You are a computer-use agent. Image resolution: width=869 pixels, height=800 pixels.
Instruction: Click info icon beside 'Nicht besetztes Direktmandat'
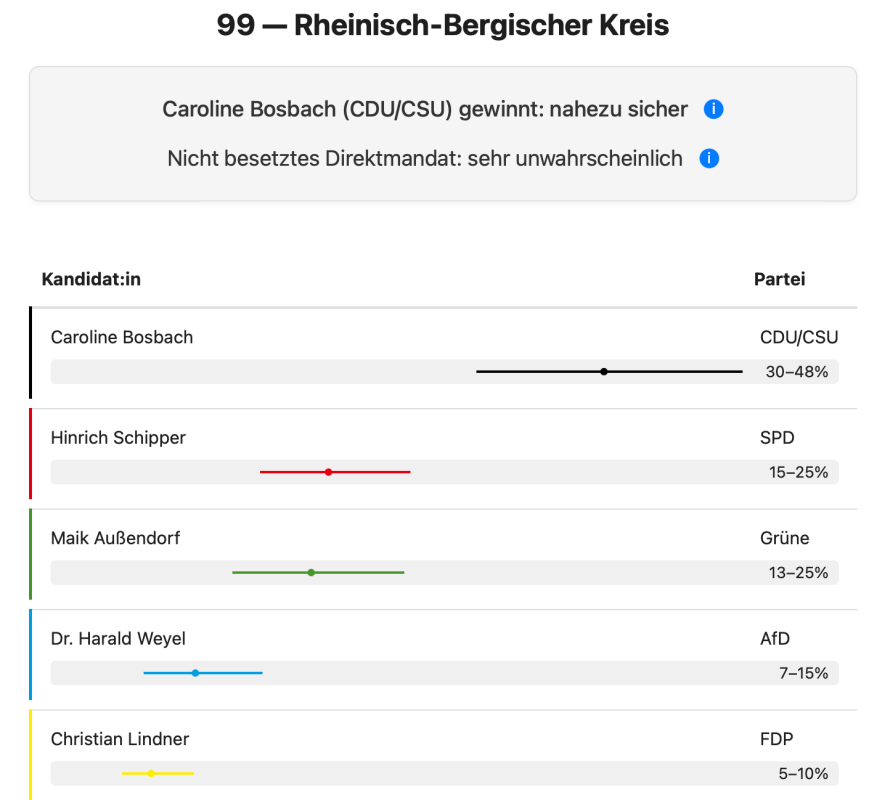pyautogui.click(x=709, y=158)
